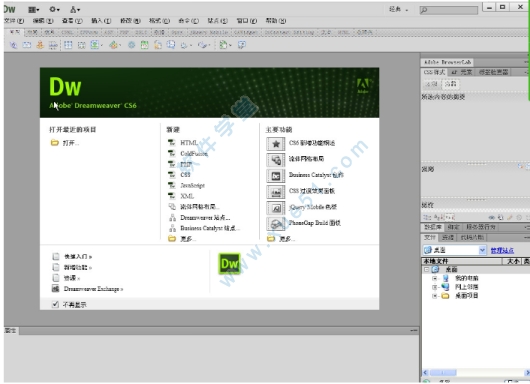530x384 pixels.
Task: Open the site selector dropdown in Files panel
Action: point(483,250)
